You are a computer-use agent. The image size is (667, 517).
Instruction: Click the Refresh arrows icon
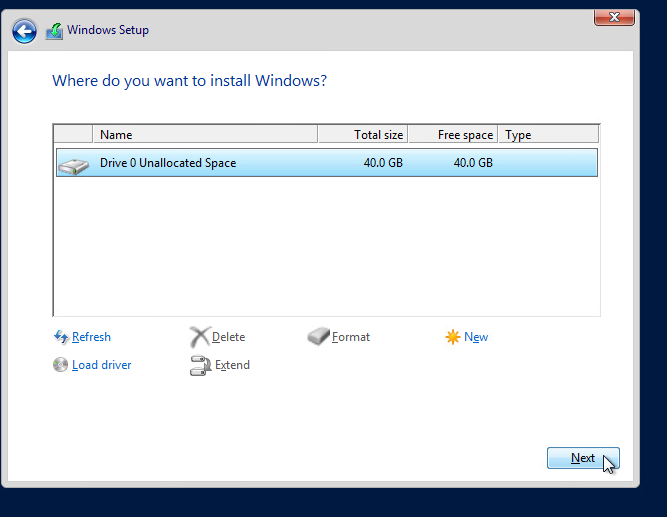[x=61, y=337]
